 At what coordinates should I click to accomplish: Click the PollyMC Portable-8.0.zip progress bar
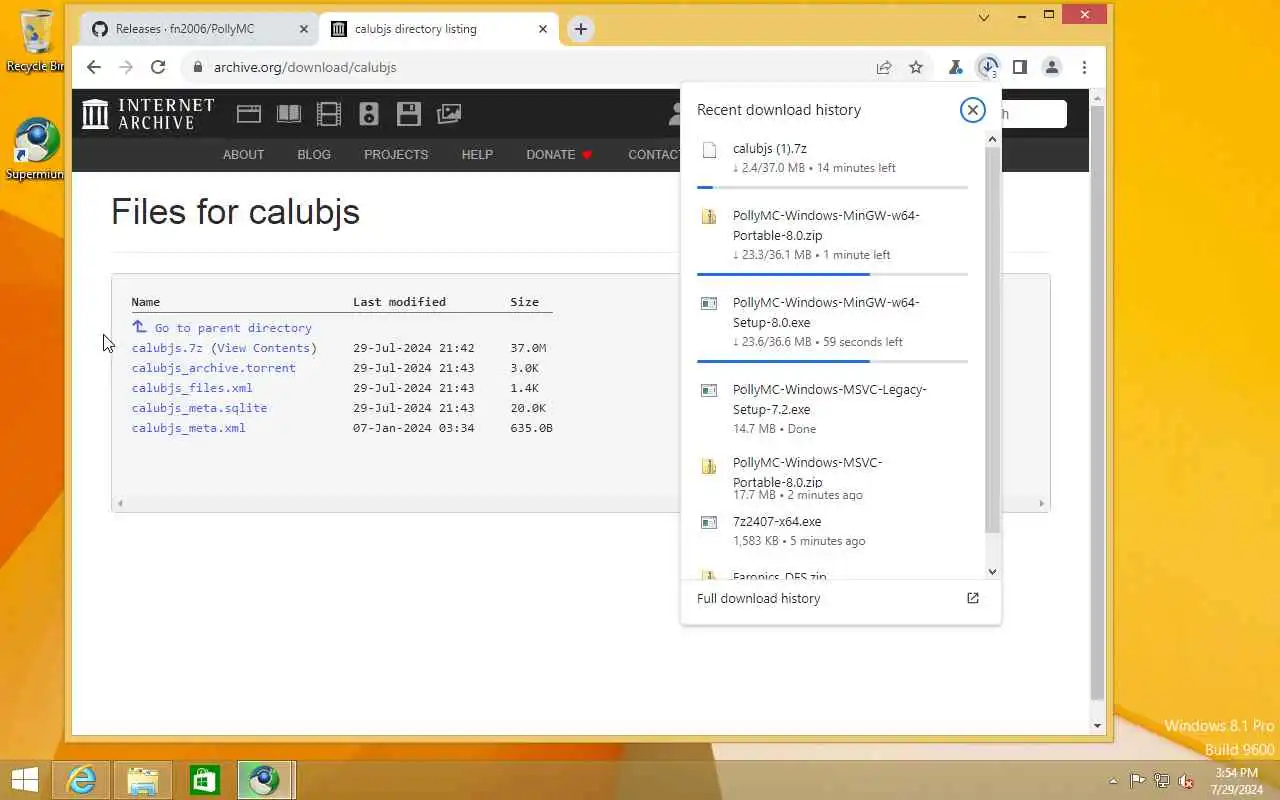[x=832, y=274]
